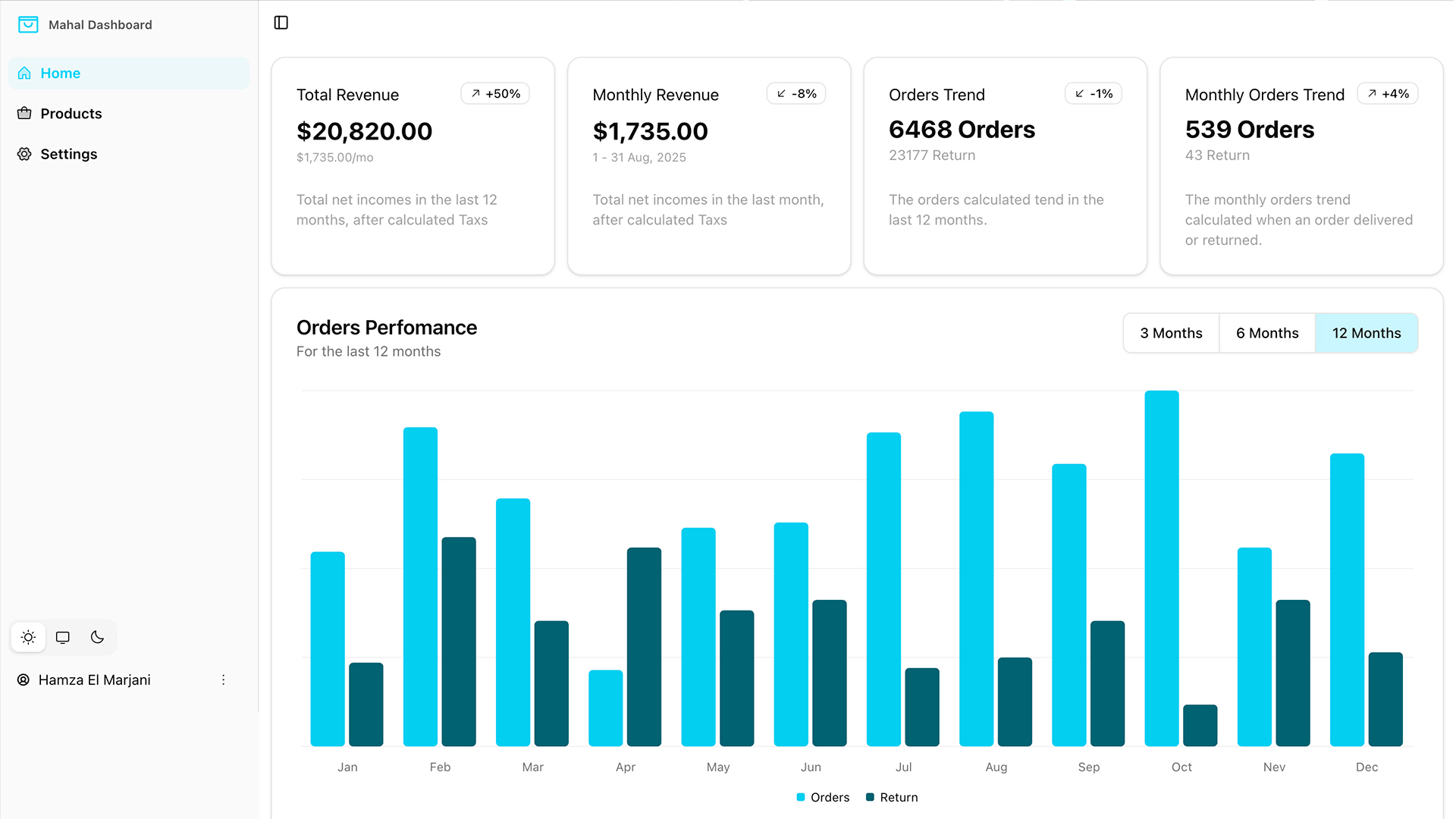The width and height of the screenshot is (1456, 819).
Task: Click the -8% trend arrow badge
Action: click(x=796, y=94)
